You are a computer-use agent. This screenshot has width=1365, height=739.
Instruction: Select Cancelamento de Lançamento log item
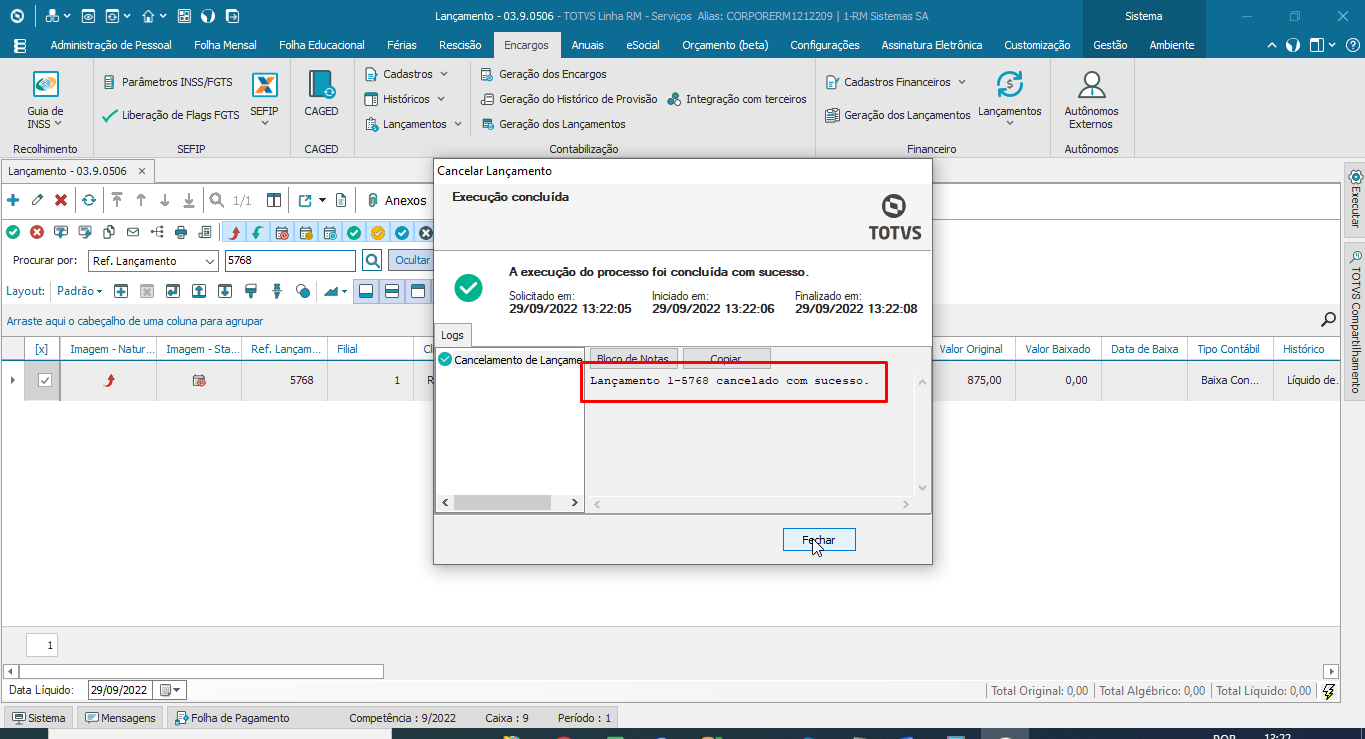click(x=510, y=360)
